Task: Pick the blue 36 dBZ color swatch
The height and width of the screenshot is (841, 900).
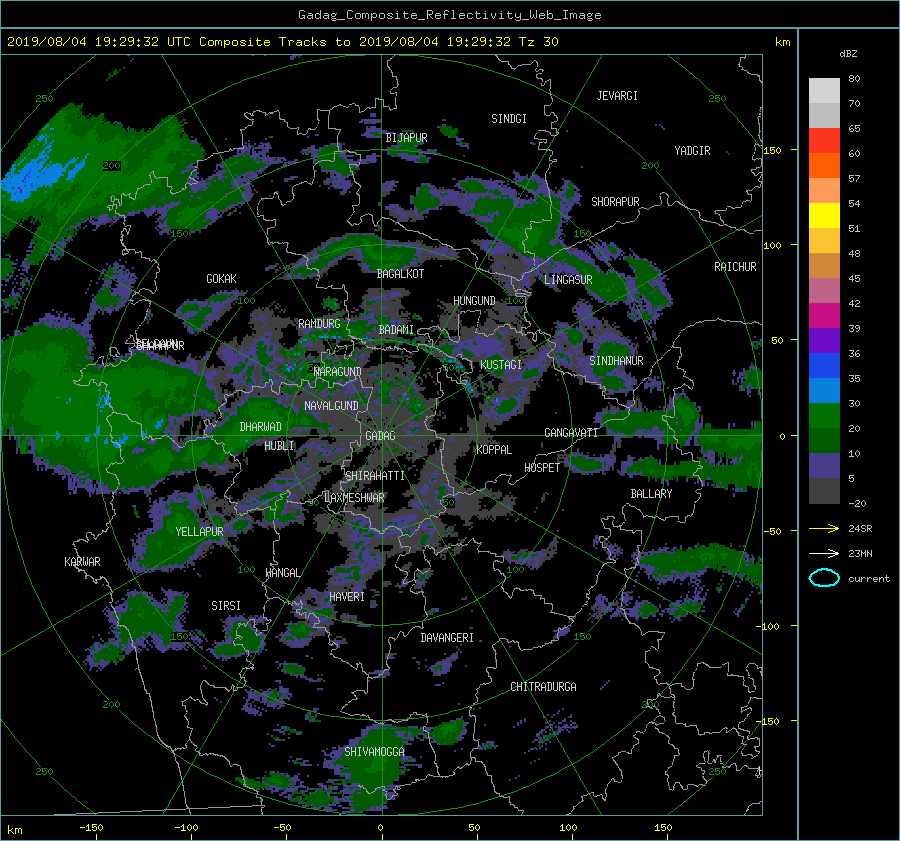Action: 824,365
